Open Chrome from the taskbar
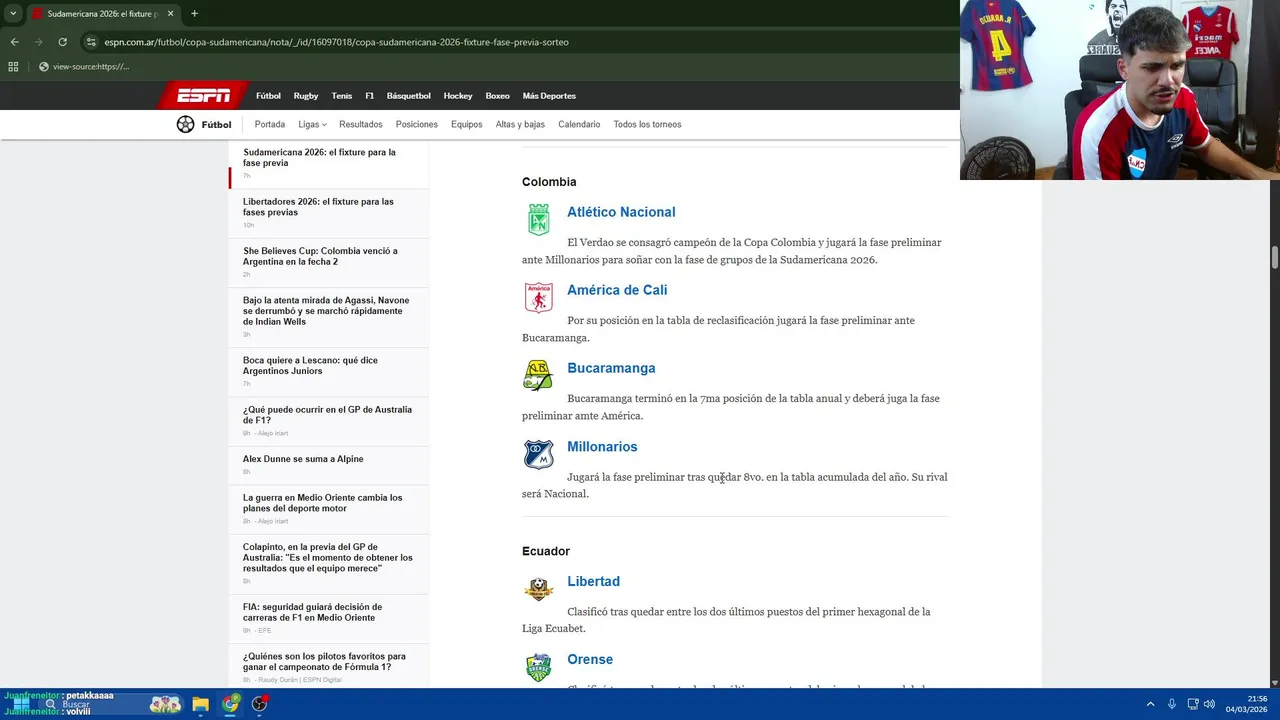Image resolution: width=1280 pixels, height=720 pixels. 231,704
